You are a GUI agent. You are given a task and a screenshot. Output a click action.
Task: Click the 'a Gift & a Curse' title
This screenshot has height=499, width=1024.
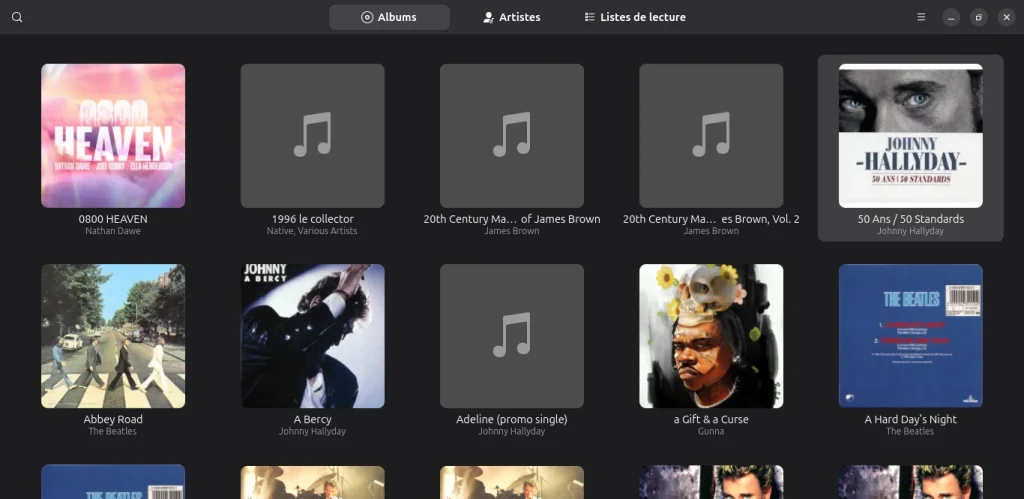[x=711, y=419]
